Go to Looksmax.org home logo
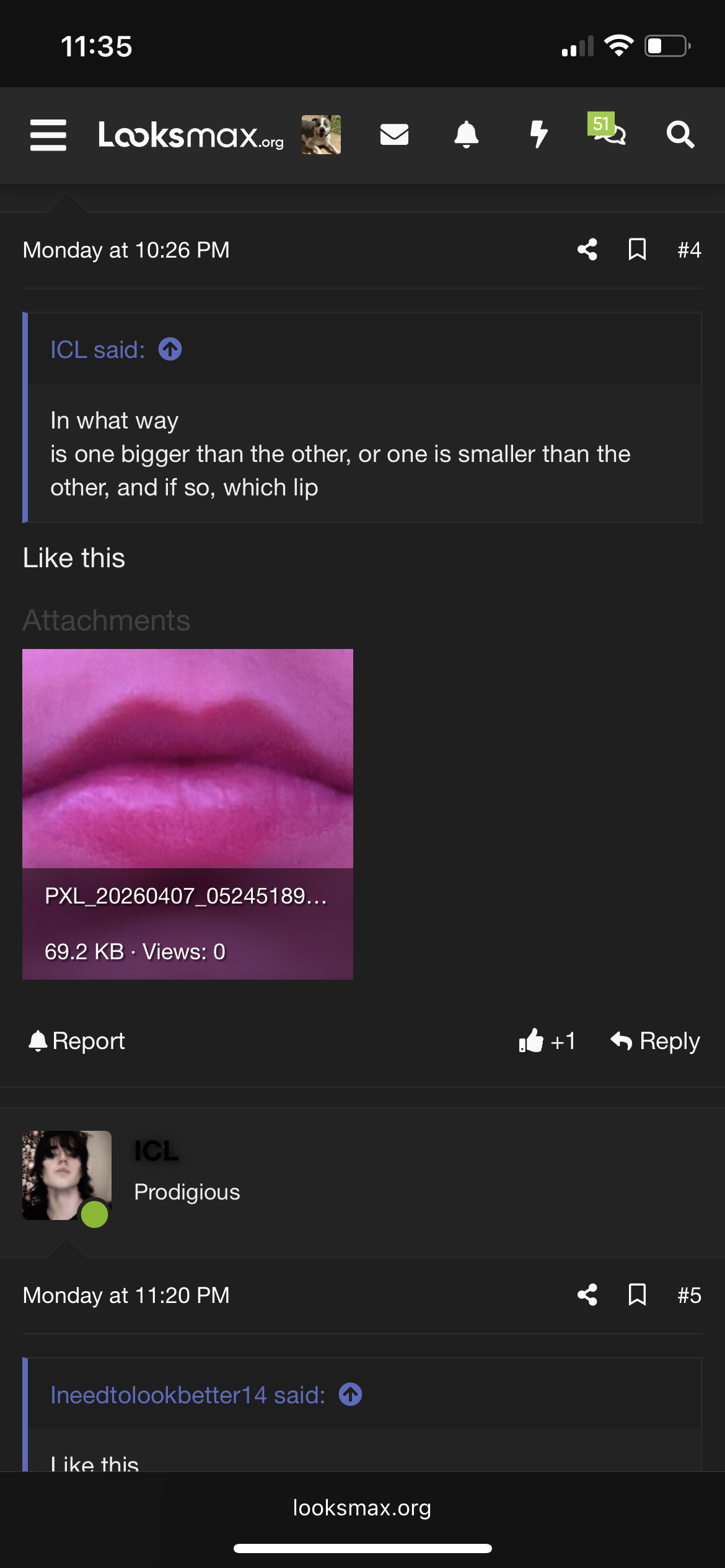 [x=191, y=134]
